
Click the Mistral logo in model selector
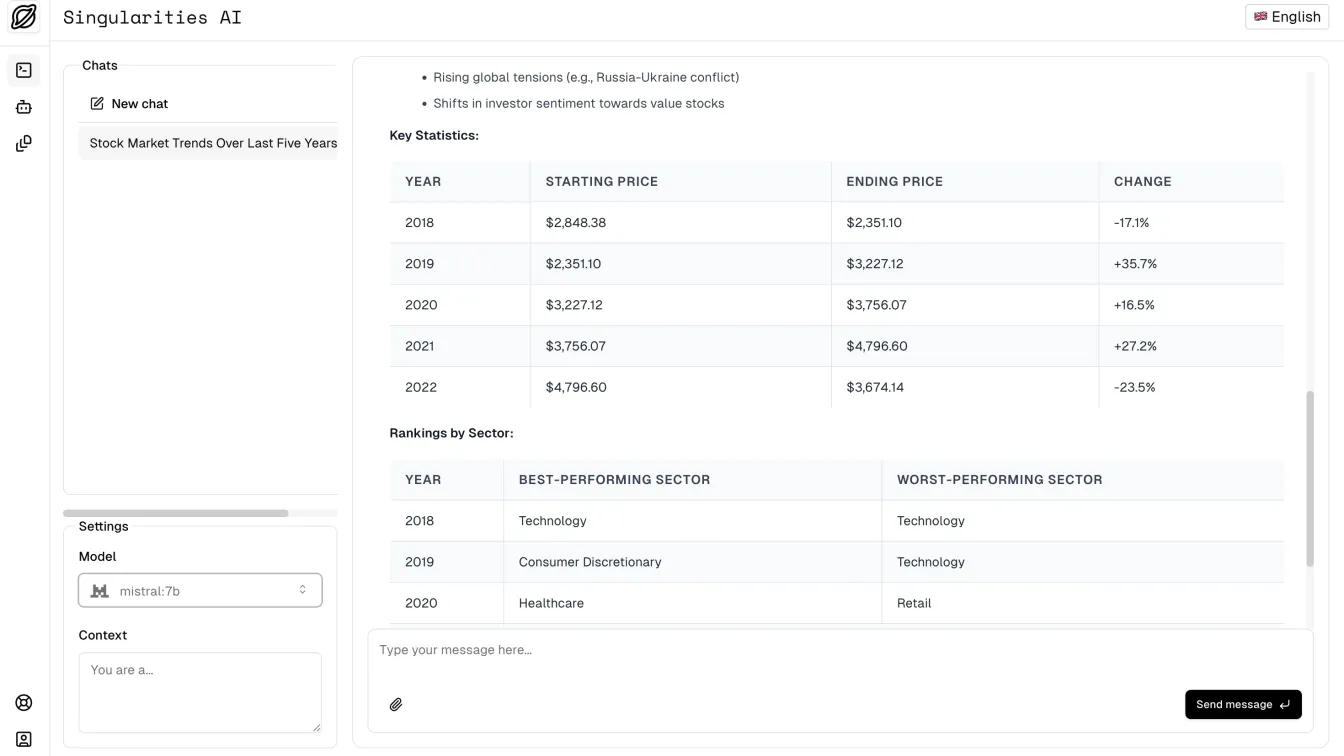(x=100, y=591)
